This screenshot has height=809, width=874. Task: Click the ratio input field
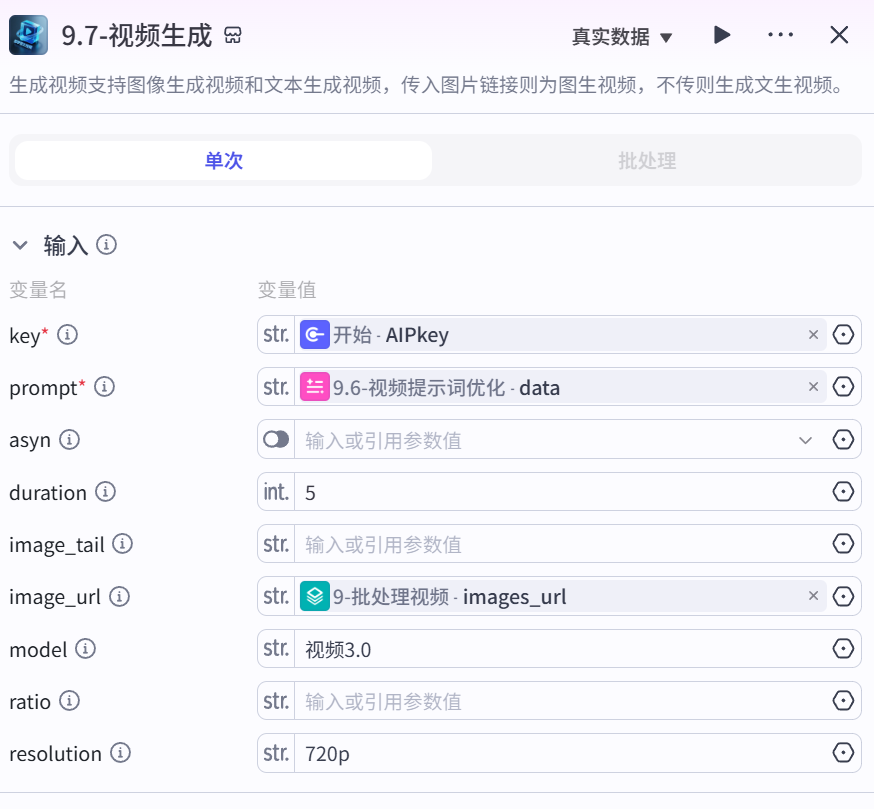560,701
